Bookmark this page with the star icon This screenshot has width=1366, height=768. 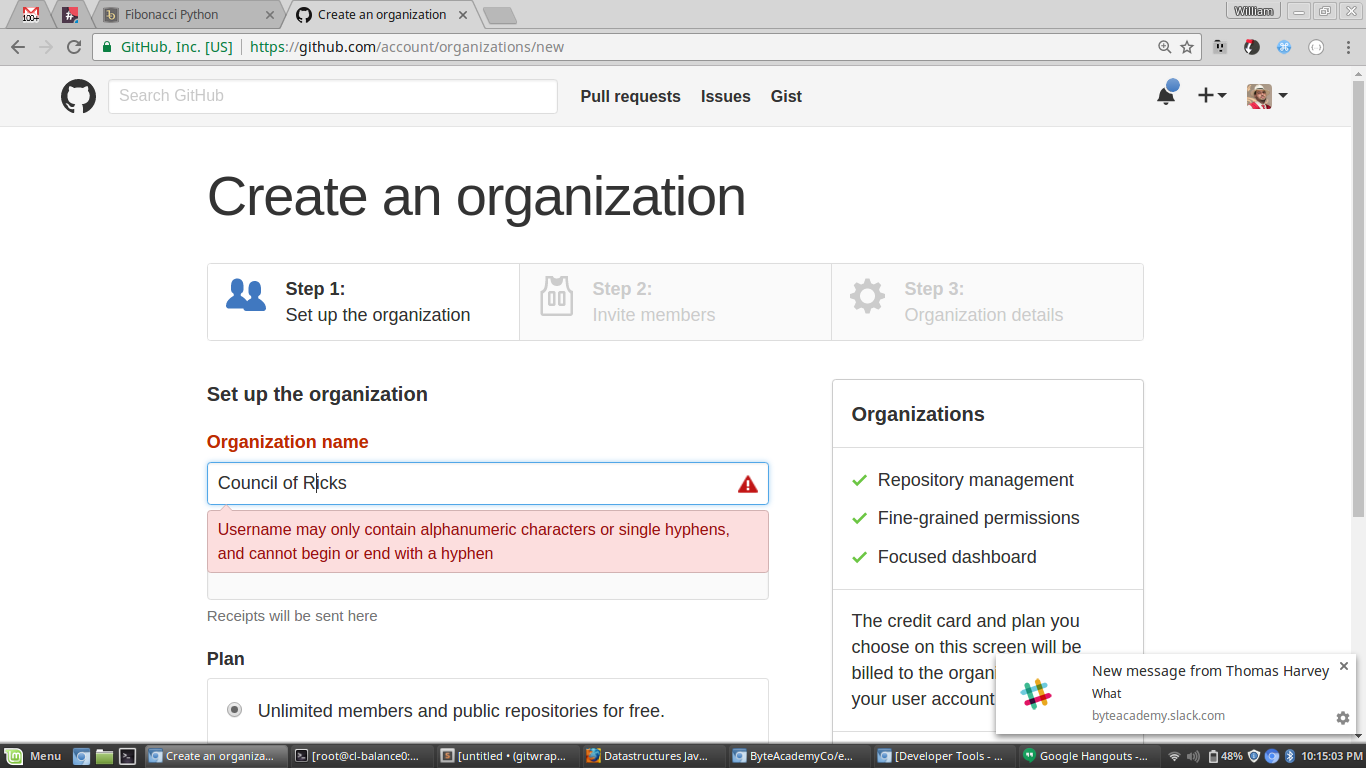coord(1187,47)
